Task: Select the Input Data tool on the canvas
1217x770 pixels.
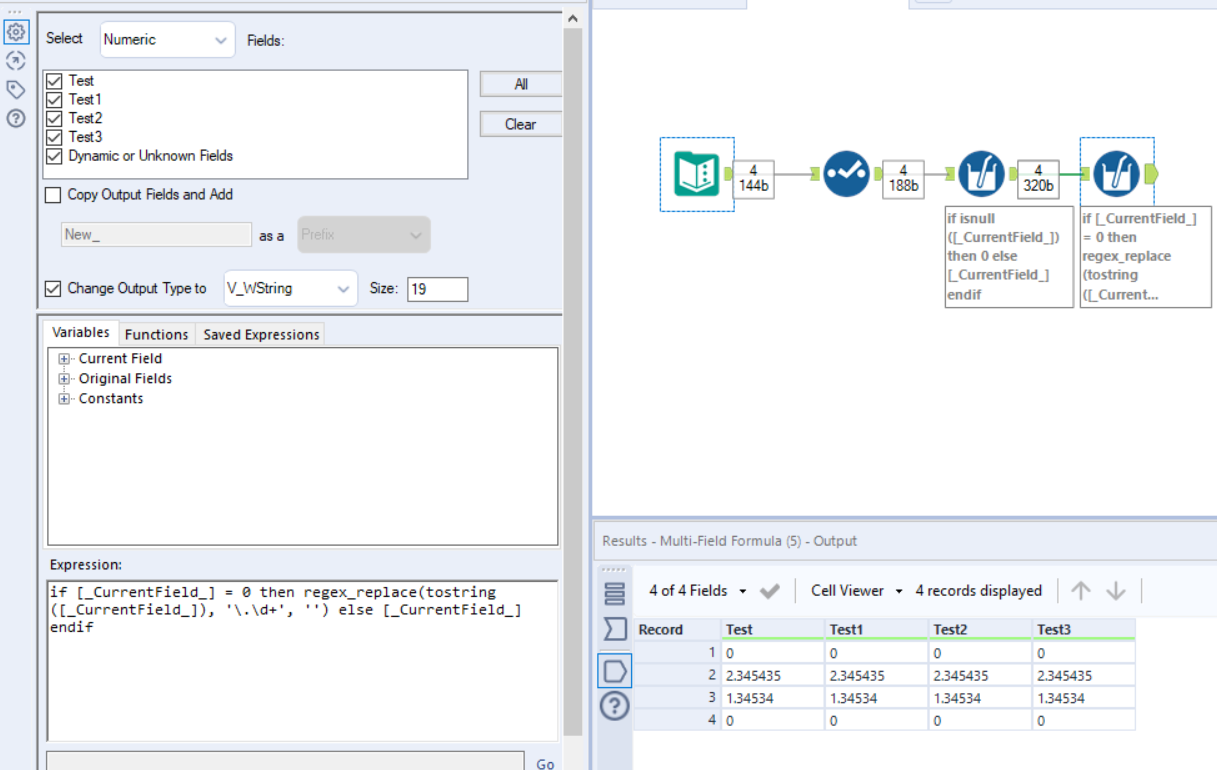Action: pyautogui.click(x=696, y=172)
